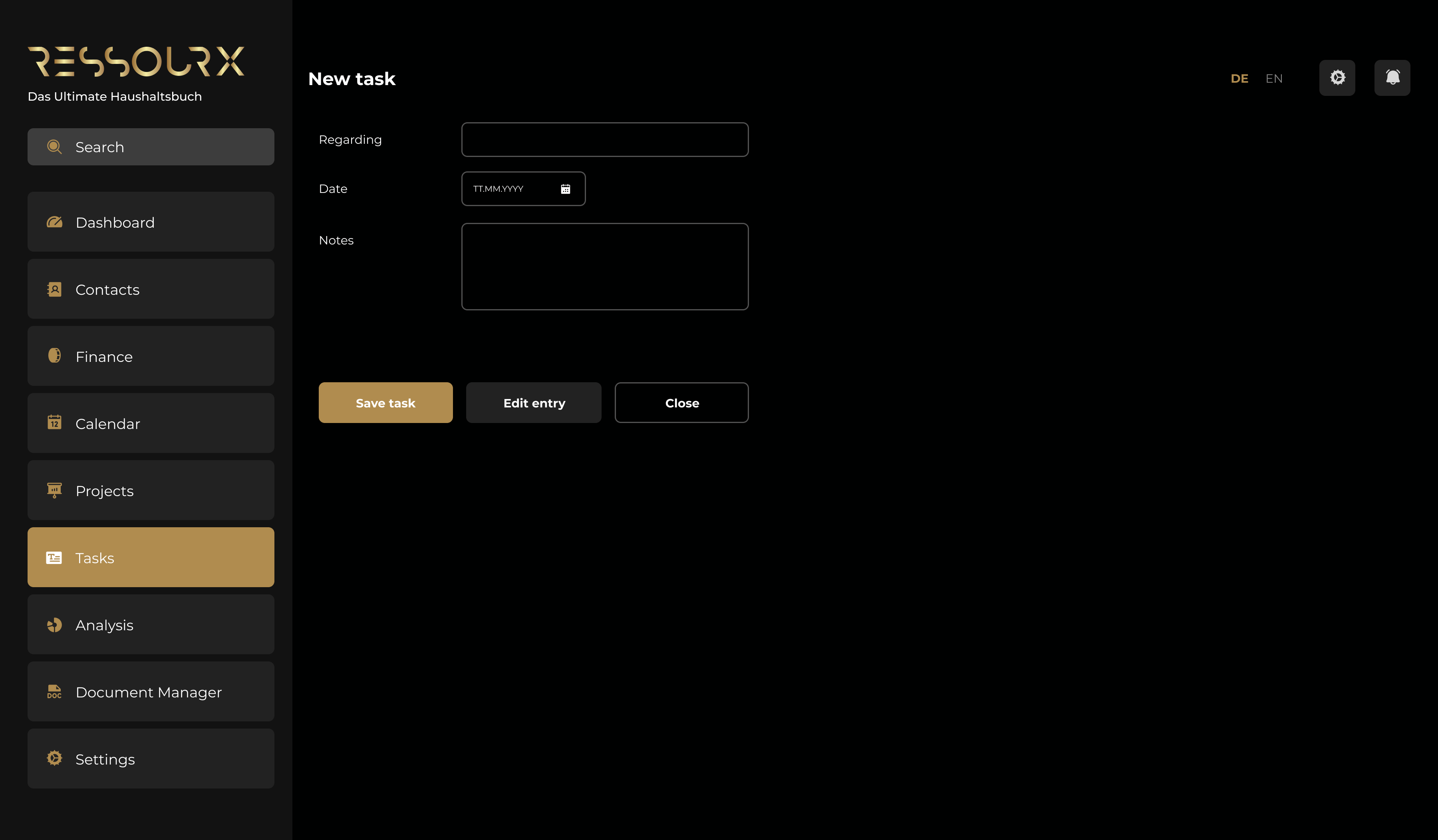Click the "Das Ultimate Haushaltsbuch" tagline
This screenshot has height=840, width=1438.
click(115, 96)
